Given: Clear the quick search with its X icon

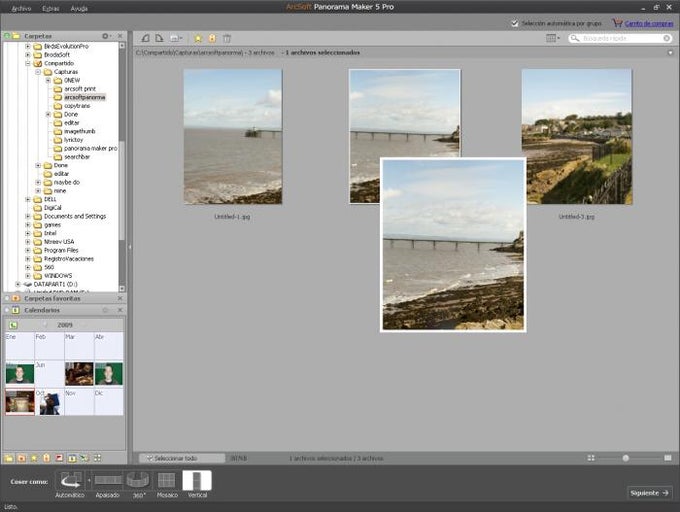Looking at the screenshot, I should point(667,38).
